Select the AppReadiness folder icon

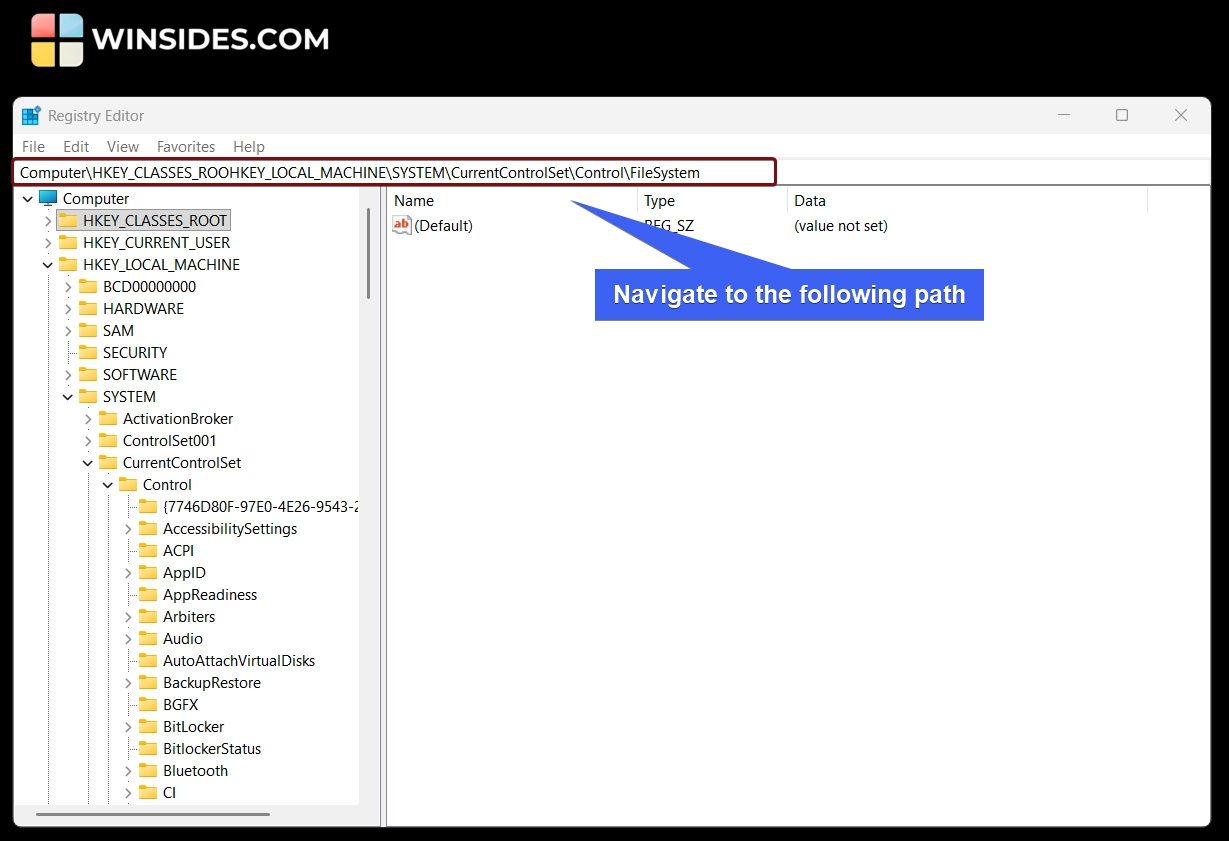[148, 595]
